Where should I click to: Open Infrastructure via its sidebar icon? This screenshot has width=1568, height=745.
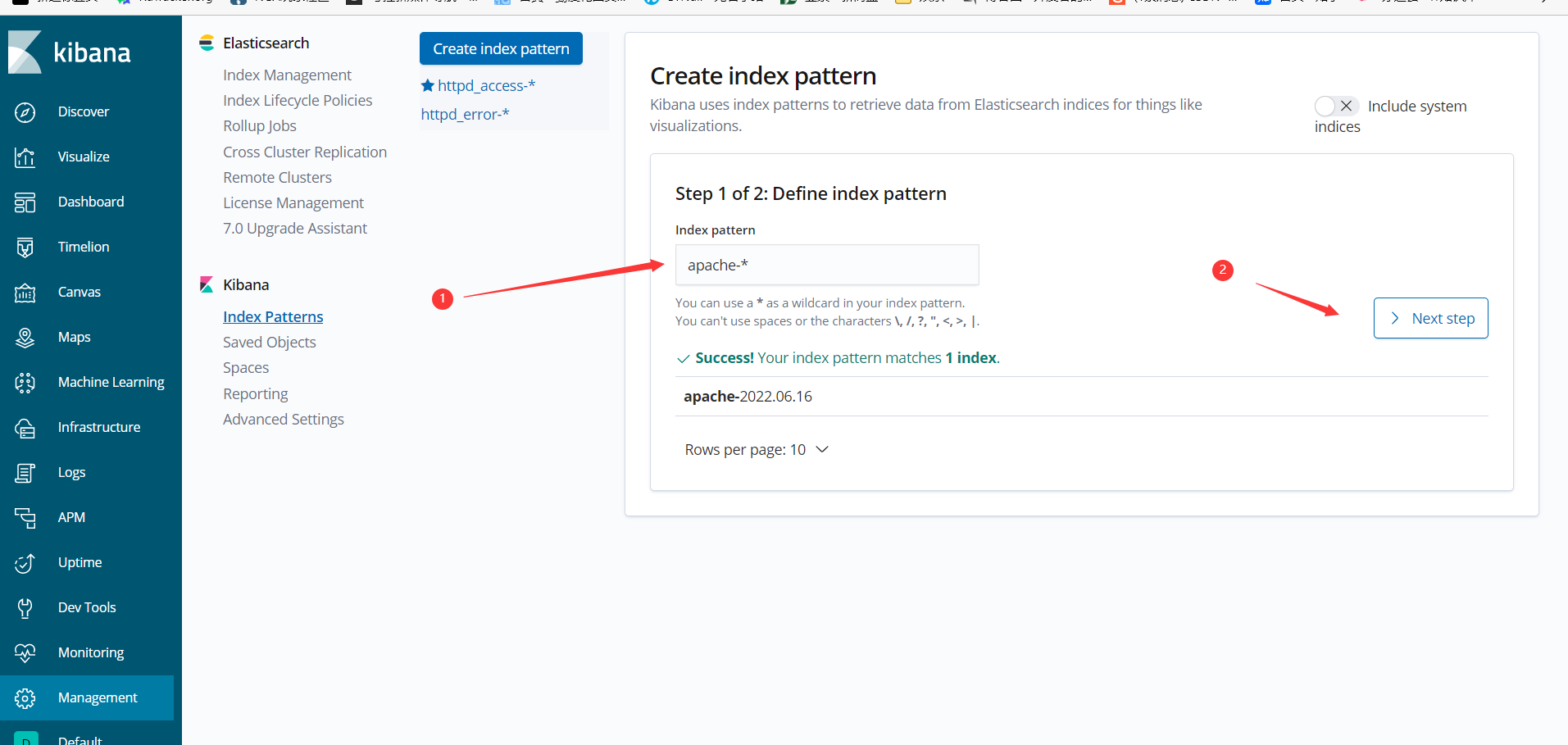pyautogui.click(x=25, y=428)
